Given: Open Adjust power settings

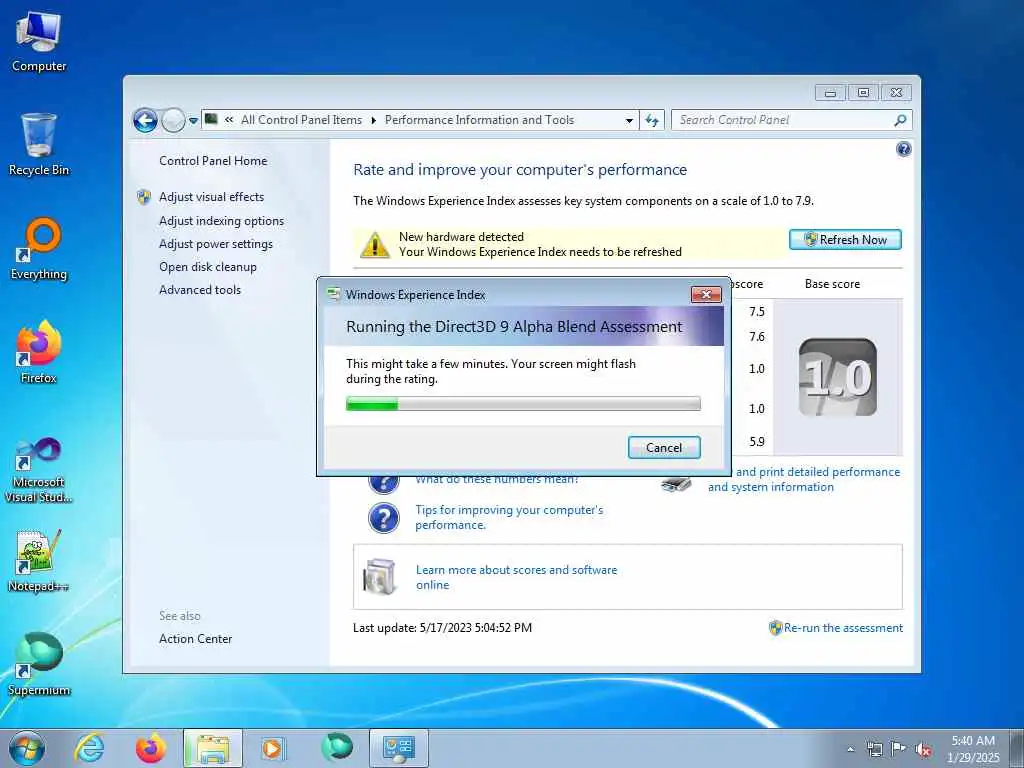Looking at the screenshot, I should [216, 244].
